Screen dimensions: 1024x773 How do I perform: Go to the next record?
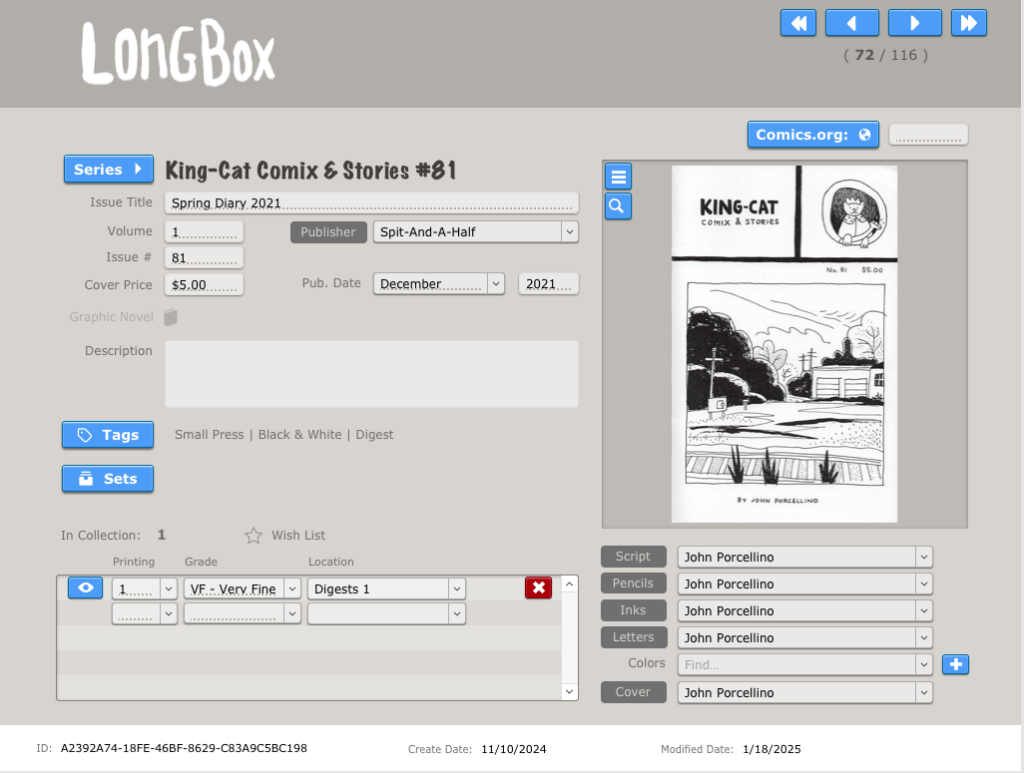pyautogui.click(x=914, y=24)
